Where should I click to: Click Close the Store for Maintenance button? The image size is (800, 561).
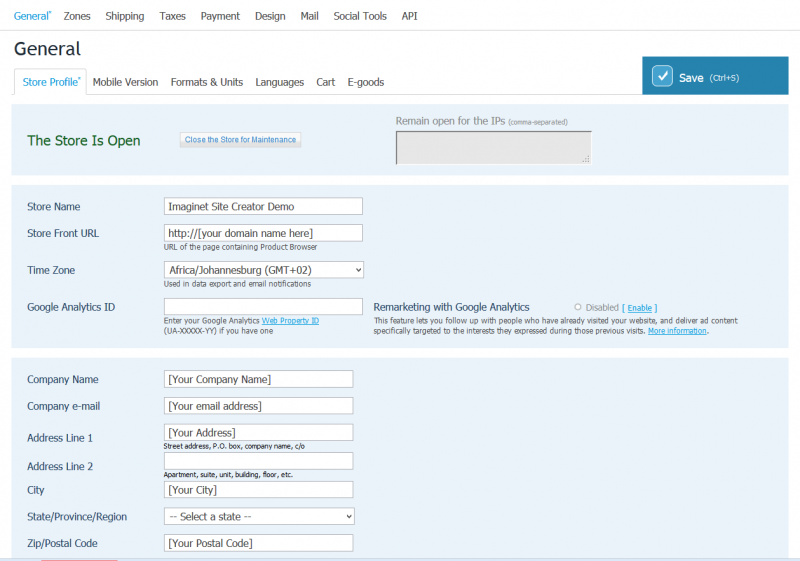(240, 140)
